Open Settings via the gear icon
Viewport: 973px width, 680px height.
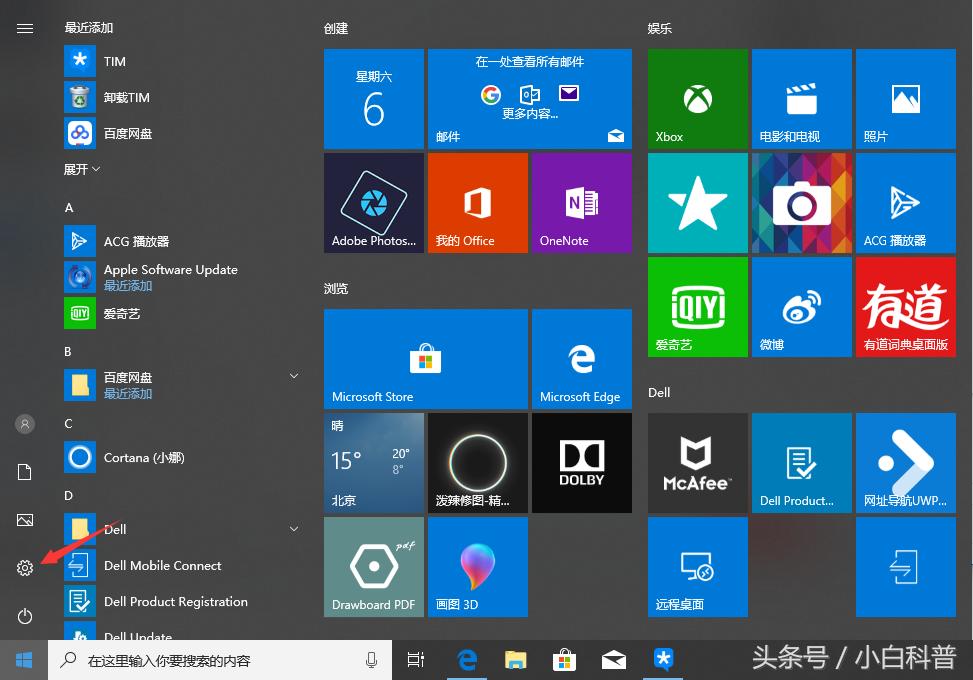pyautogui.click(x=25, y=568)
